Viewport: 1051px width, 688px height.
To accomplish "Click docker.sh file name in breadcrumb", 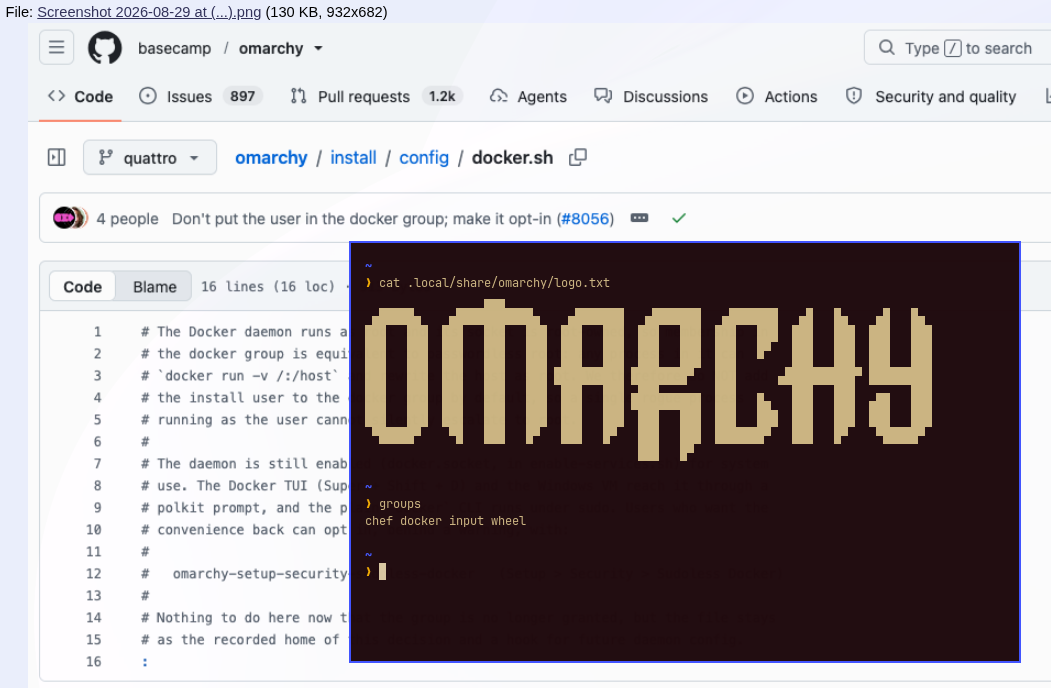I will [513, 158].
